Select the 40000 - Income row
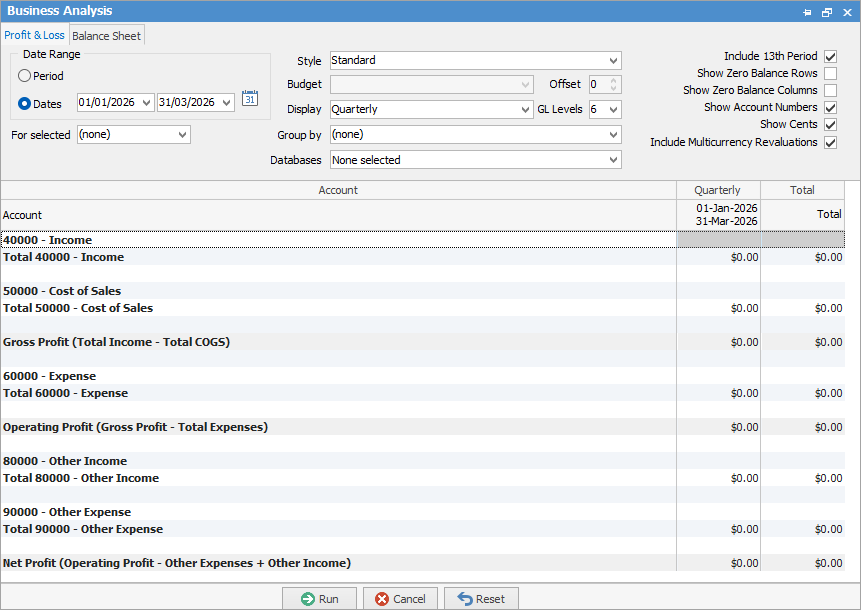The height and width of the screenshot is (610, 861). (x=423, y=240)
